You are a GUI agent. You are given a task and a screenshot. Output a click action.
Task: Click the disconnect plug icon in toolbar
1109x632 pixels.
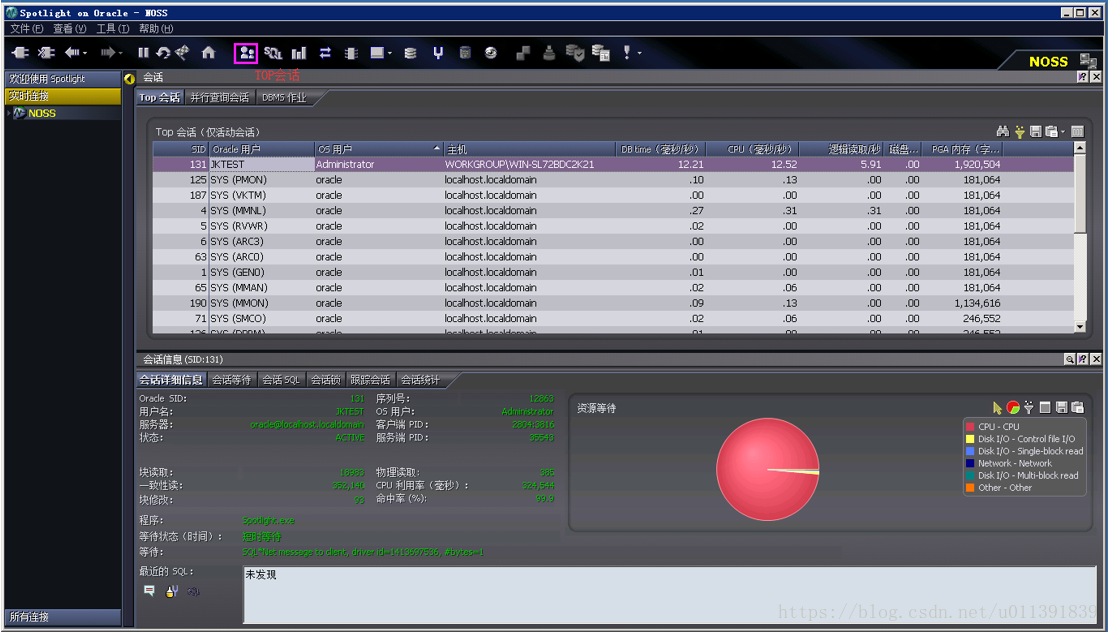[x=46, y=52]
